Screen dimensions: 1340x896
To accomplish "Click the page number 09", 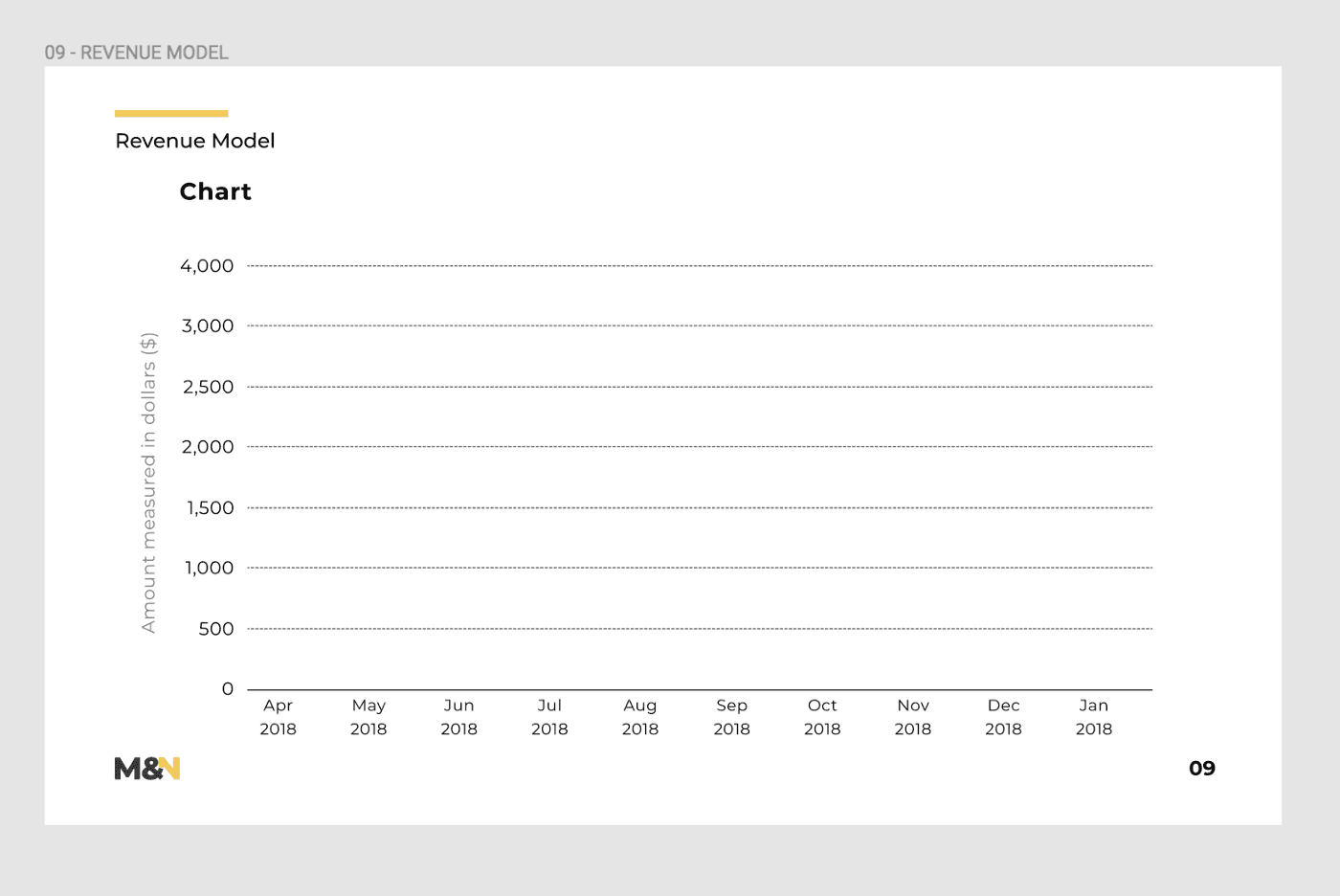I will point(1202,768).
